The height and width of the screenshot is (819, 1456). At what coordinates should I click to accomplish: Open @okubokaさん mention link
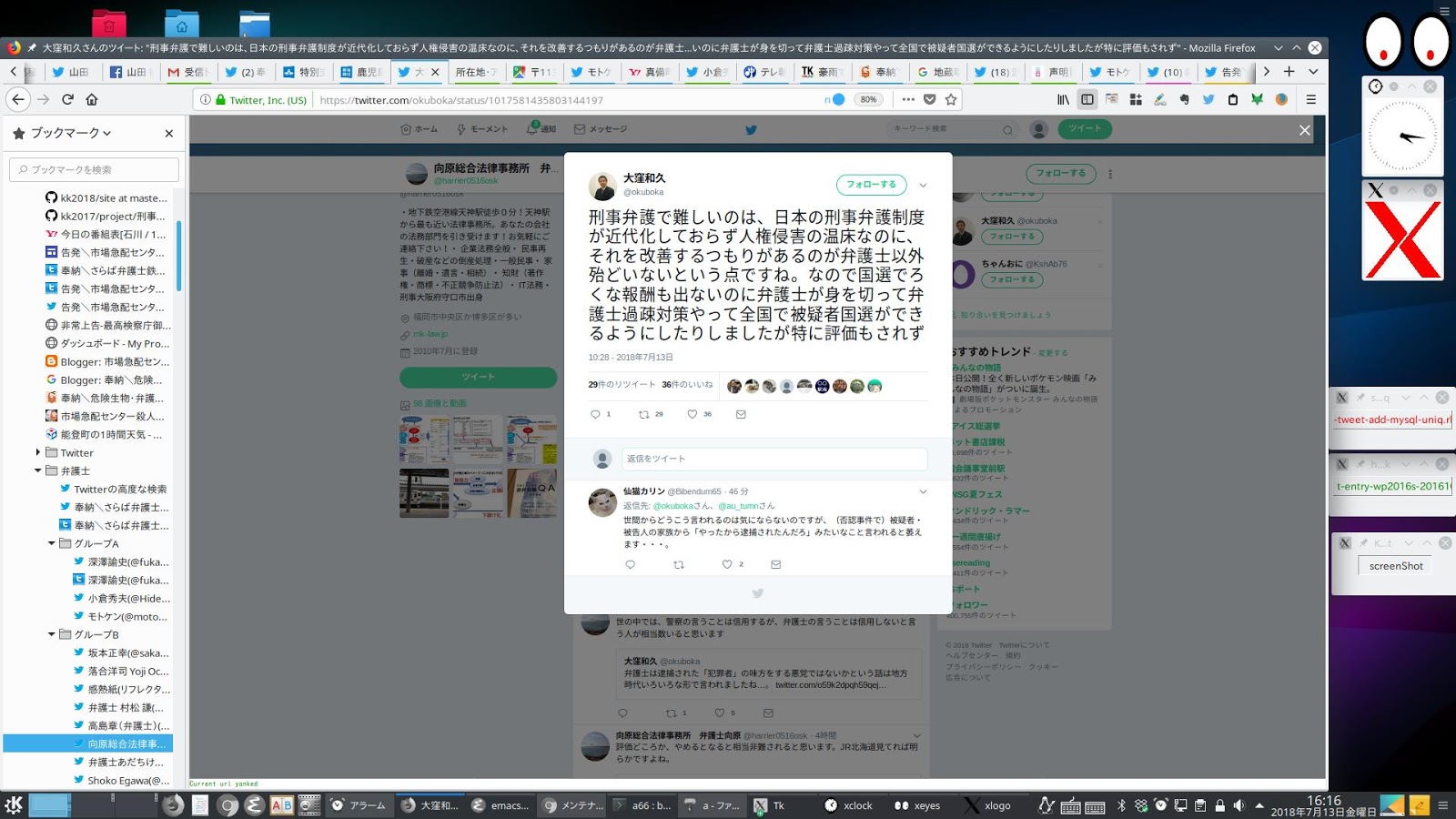point(682,505)
